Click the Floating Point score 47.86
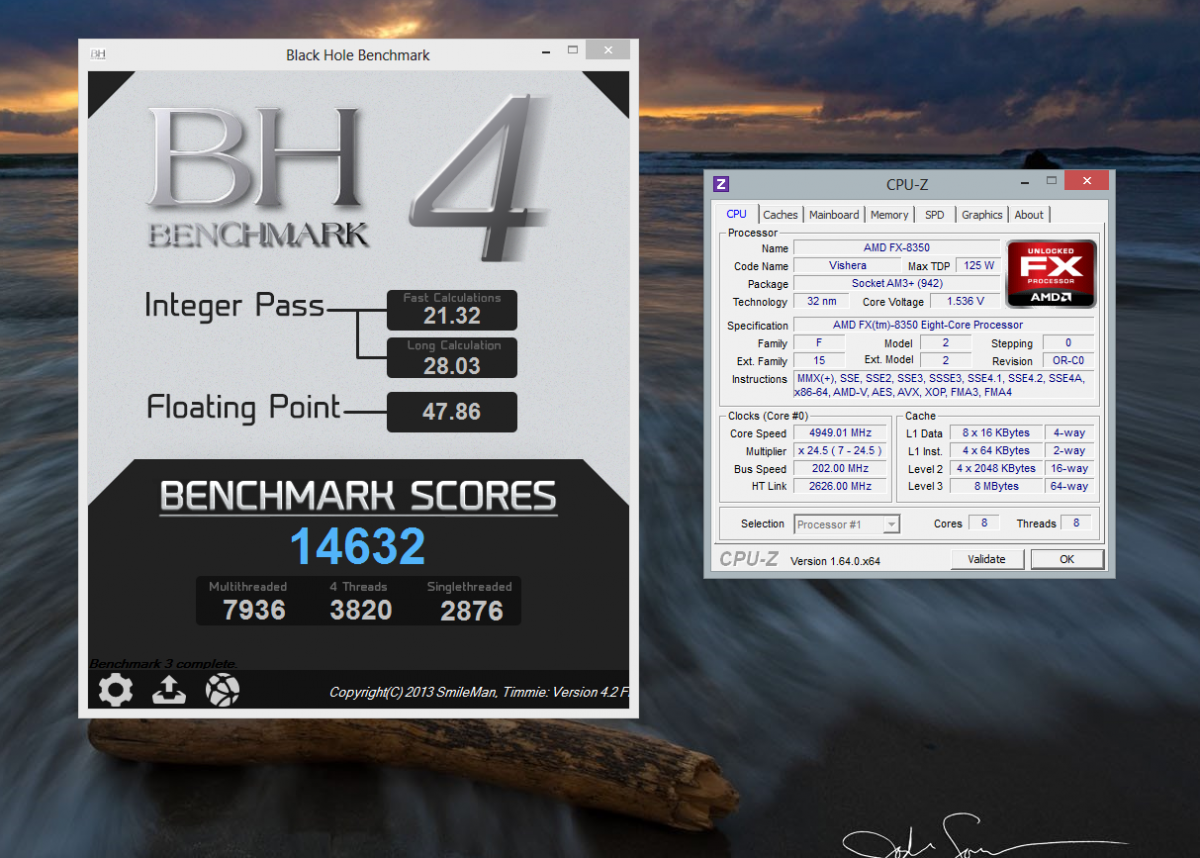Image resolution: width=1200 pixels, height=858 pixels. point(452,411)
